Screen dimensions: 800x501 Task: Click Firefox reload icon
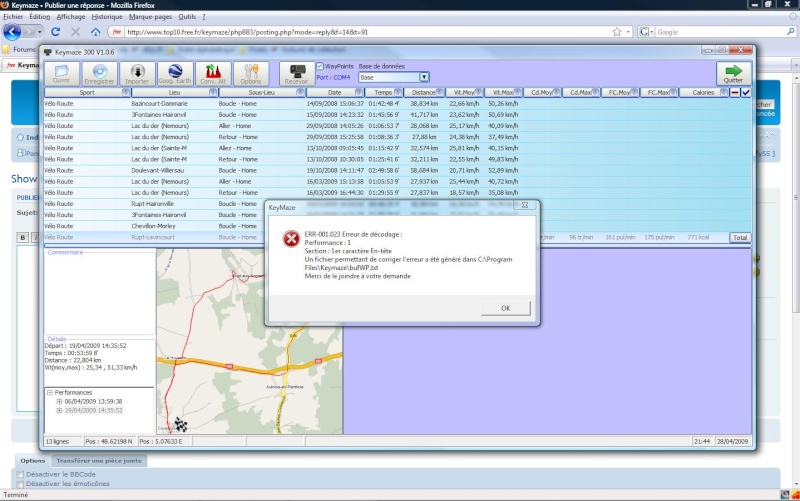click(56, 32)
